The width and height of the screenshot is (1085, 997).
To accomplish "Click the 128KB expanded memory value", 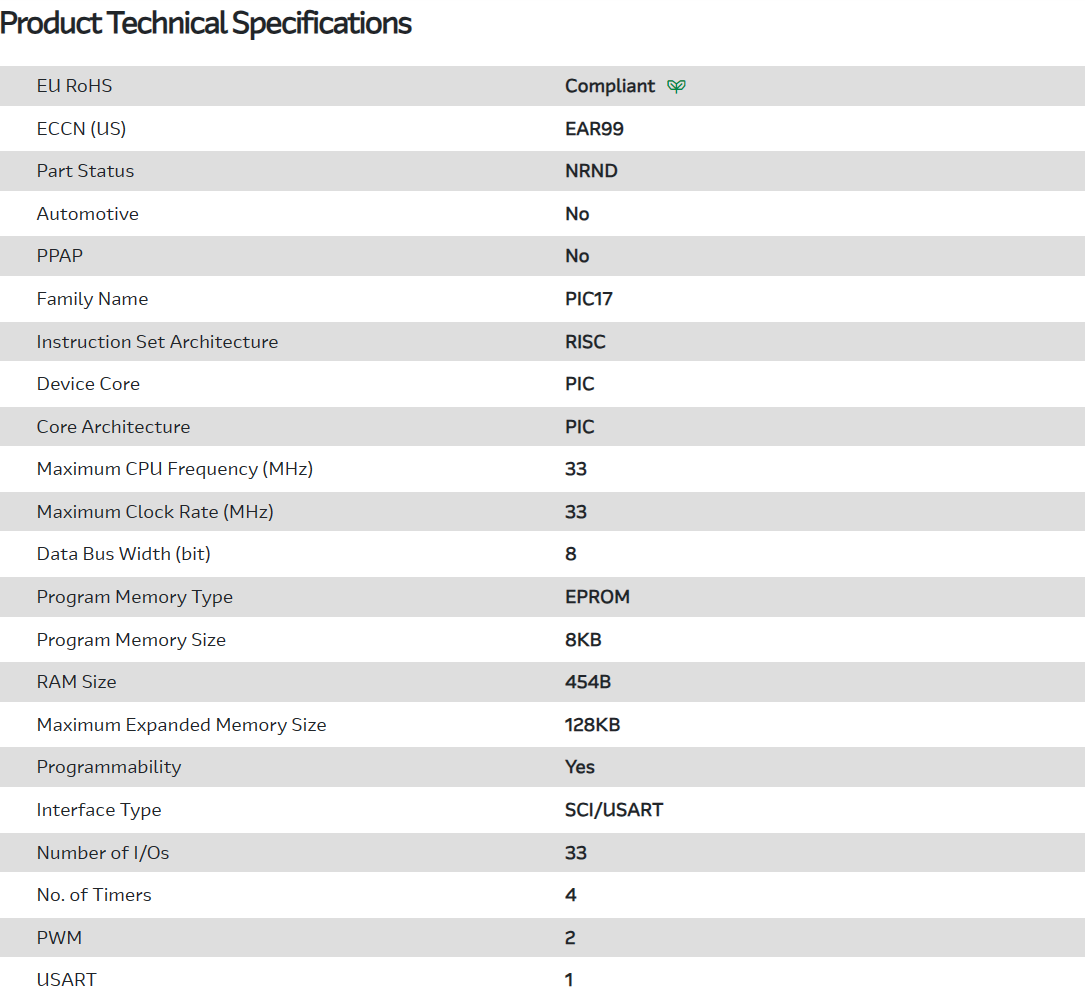I will click(x=592, y=725).
